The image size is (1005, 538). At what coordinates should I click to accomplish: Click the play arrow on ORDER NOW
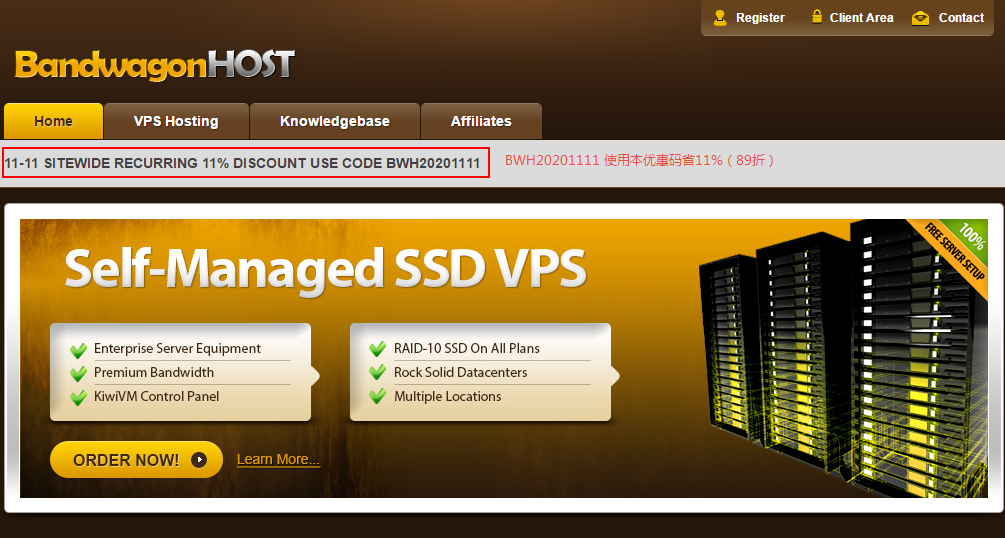[199, 460]
